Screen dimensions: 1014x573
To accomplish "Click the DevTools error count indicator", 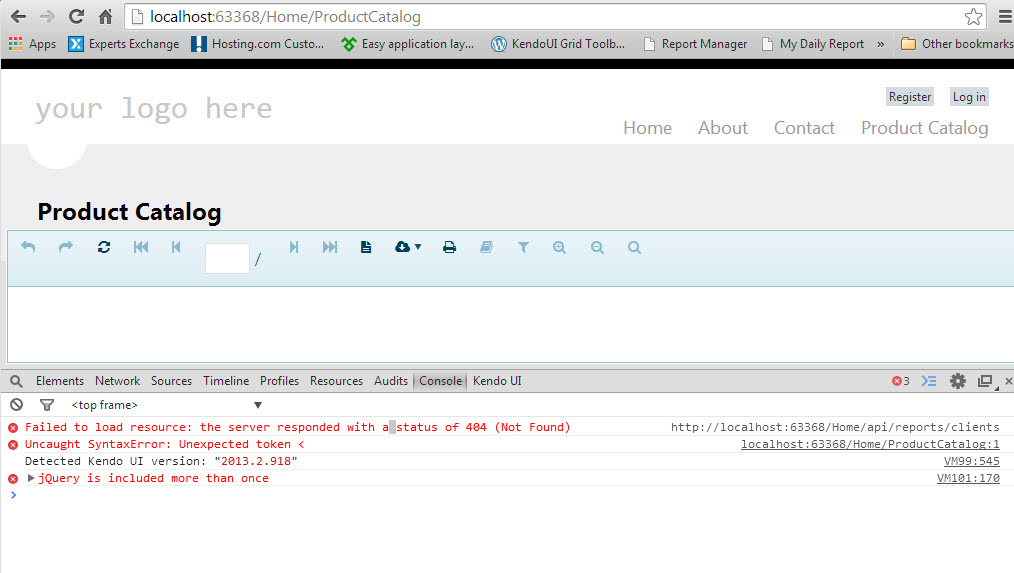I will click(900, 381).
